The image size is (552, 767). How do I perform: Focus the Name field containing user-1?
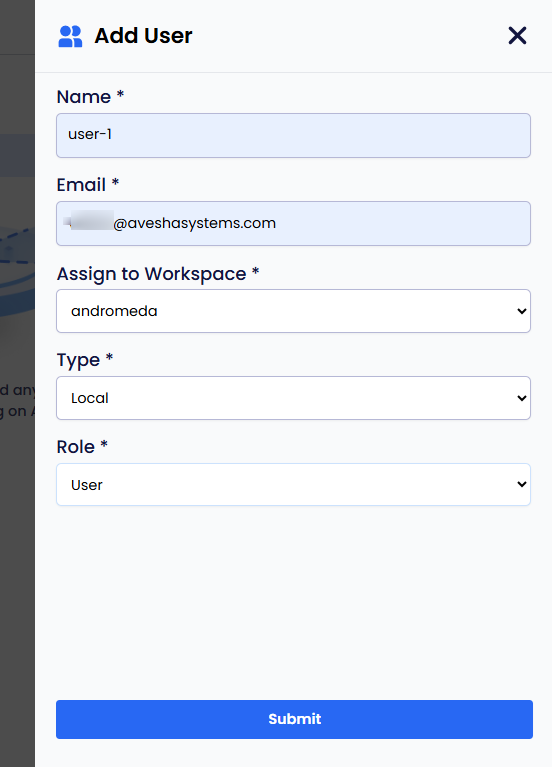click(x=293, y=135)
